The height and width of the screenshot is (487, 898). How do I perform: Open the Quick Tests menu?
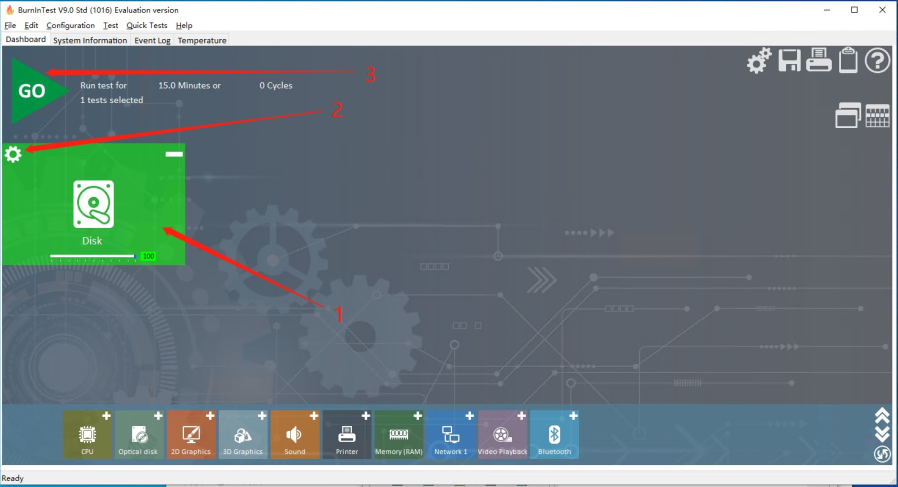(x=147, y=25)
